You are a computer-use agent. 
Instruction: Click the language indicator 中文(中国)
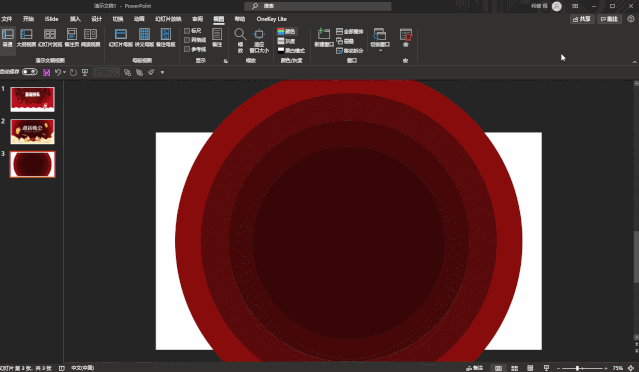tap(83, 368)
